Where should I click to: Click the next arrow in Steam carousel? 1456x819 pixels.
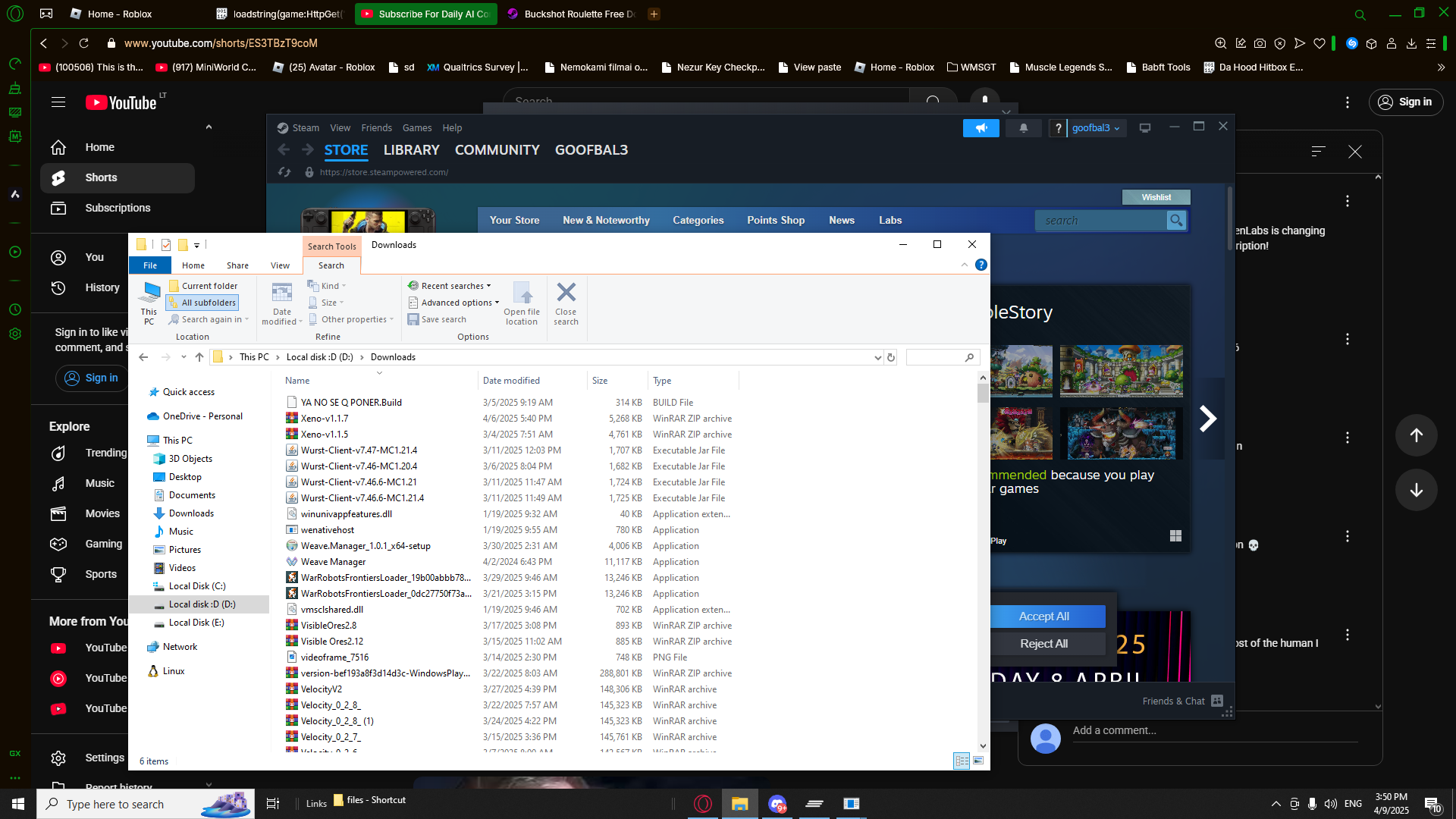[1208, 419]
